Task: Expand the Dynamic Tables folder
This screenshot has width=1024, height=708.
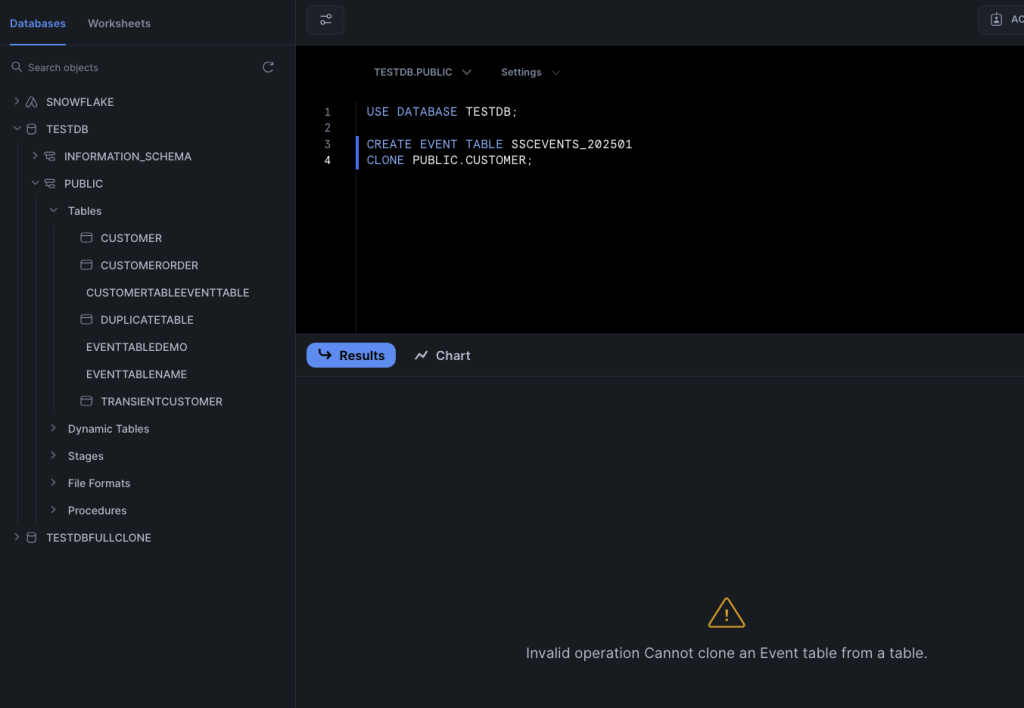Action: click(53, 428)
